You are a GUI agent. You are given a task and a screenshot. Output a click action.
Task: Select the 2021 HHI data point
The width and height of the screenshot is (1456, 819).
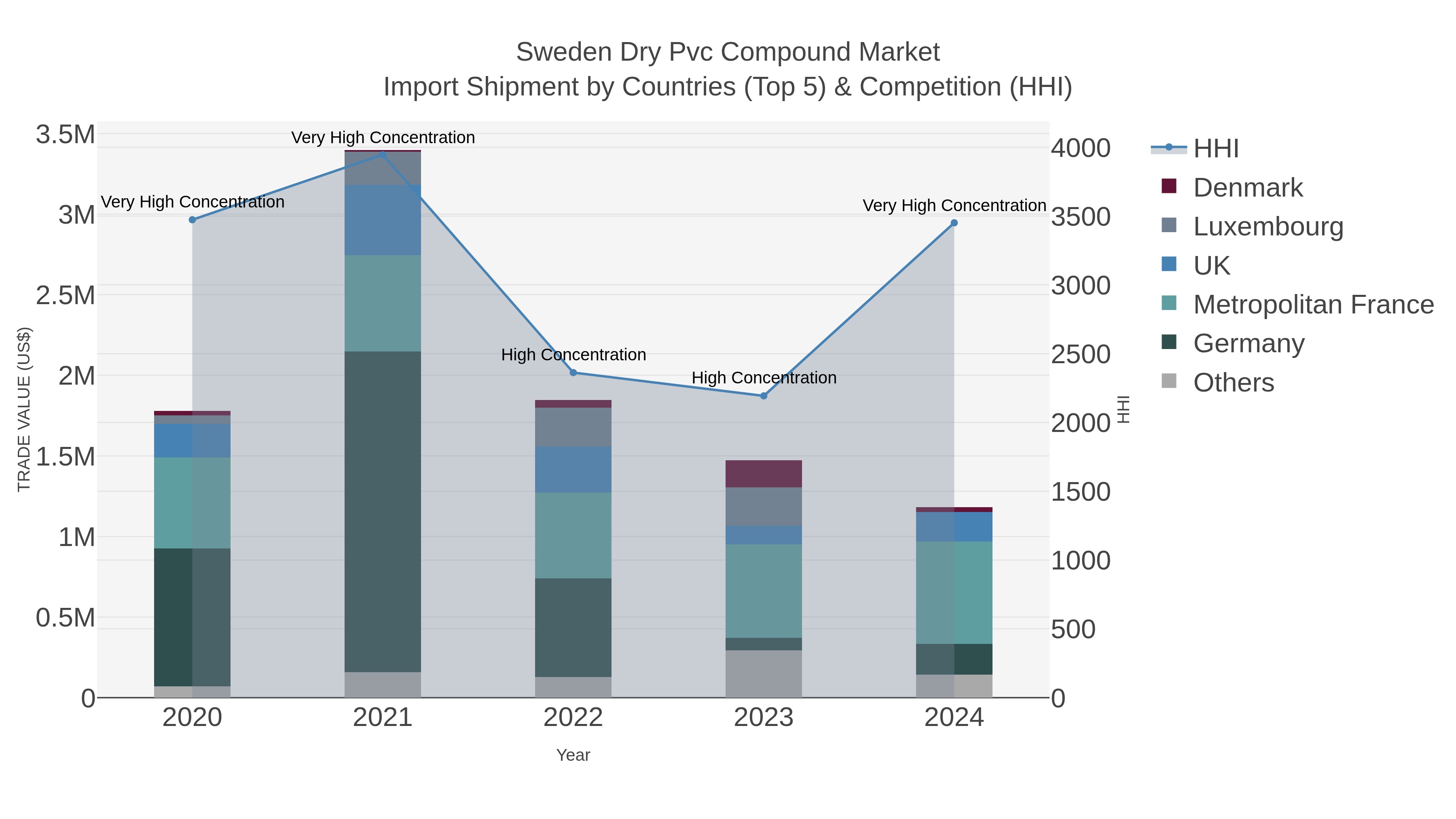[383, 154]
